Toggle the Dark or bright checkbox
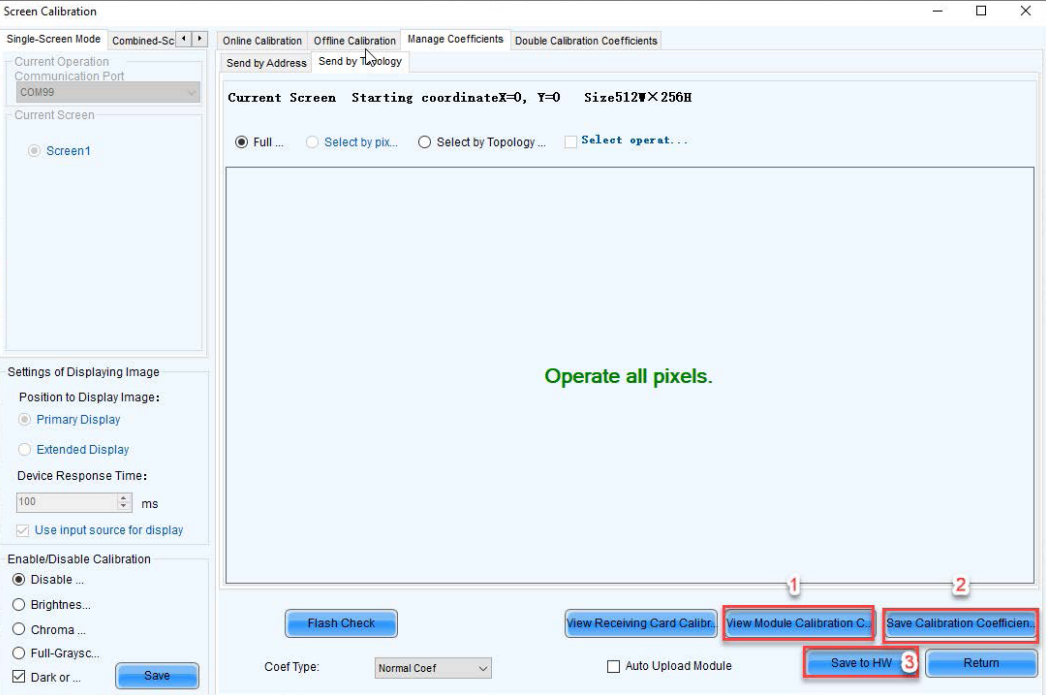This screenshot has height=695, width=1046. (19, 677)
